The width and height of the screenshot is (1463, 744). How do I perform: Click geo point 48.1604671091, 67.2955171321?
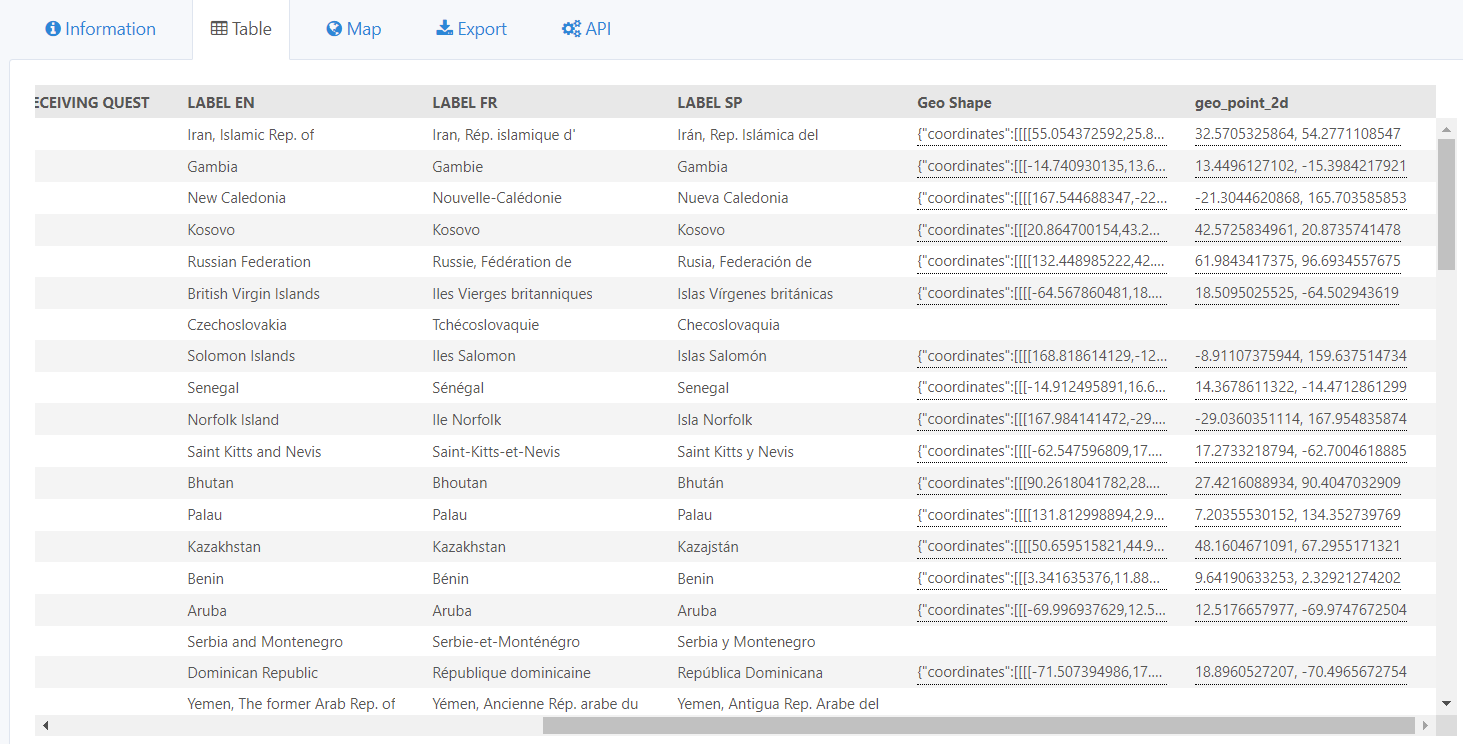point(1298,547)
